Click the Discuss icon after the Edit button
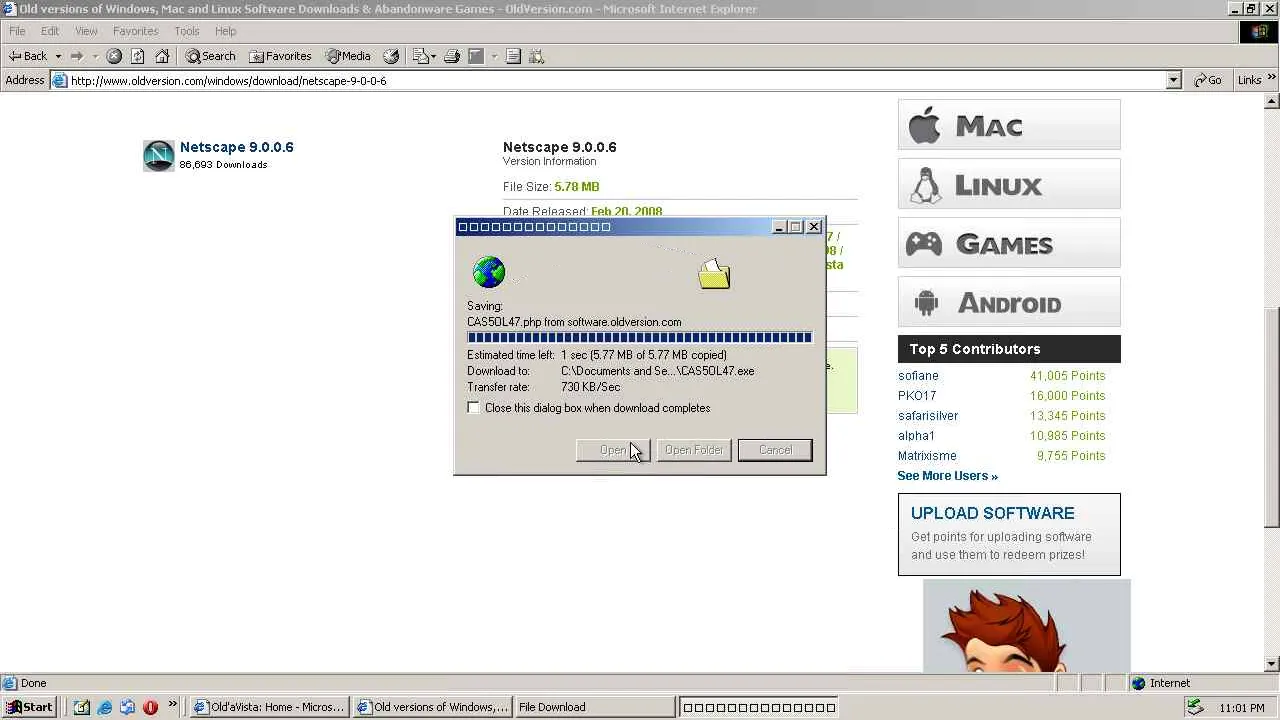 pyautogui.click(x=513, y=56)
